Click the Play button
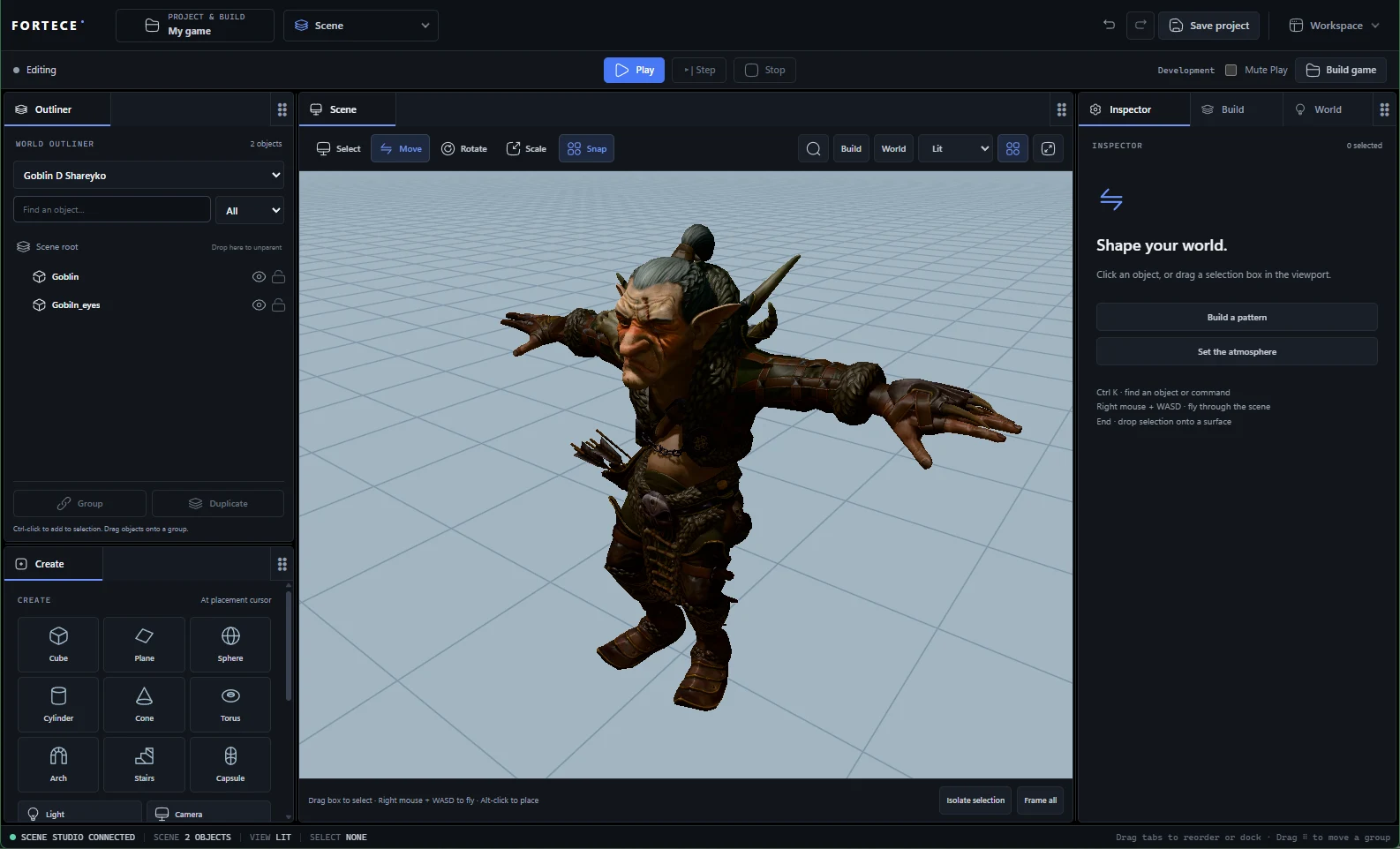 (634, 70)
